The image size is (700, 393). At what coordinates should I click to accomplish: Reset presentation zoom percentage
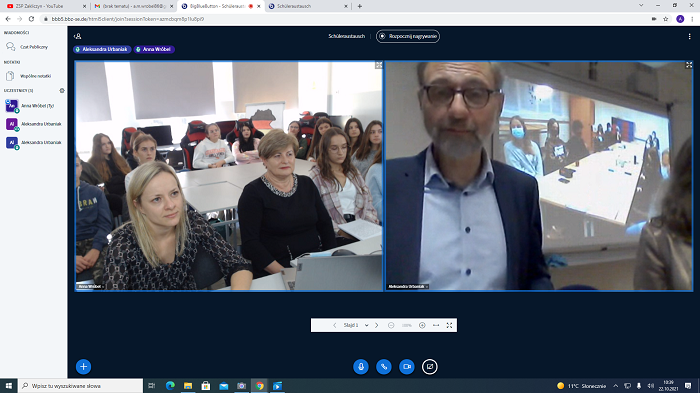406,325
